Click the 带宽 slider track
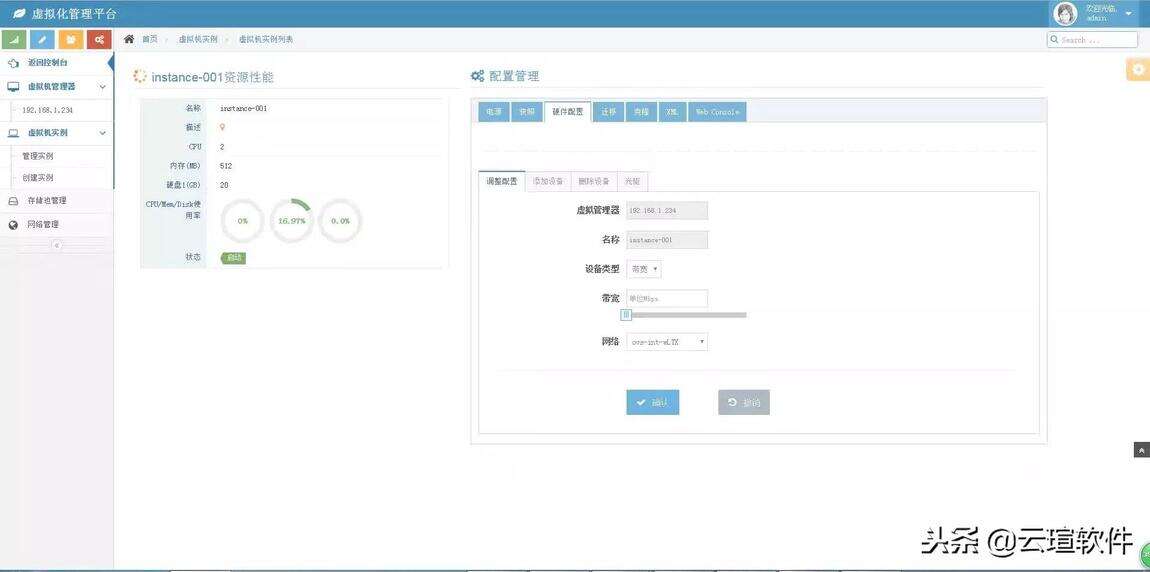Image resolution: width=1150 pixels, height=572 pixels. point(686,315)
